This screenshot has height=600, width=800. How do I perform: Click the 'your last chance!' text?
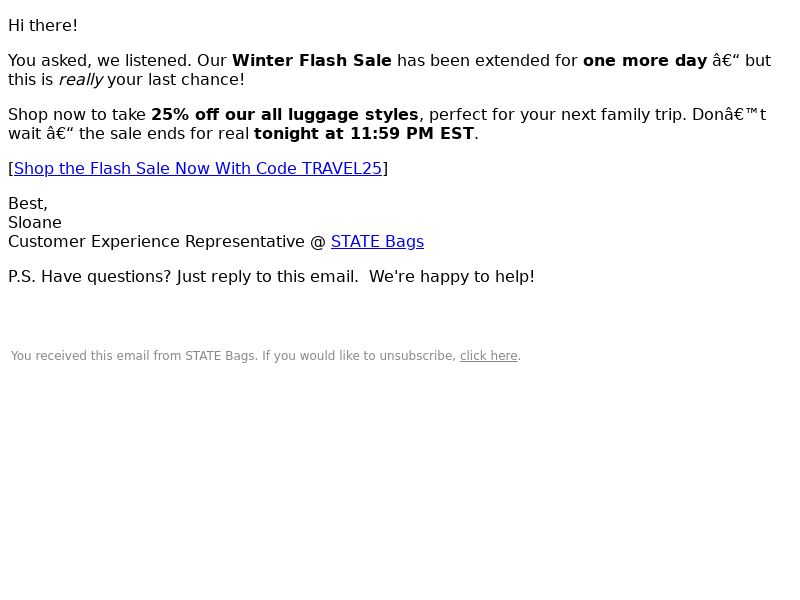pyautogui.click(x=176, y=80)
